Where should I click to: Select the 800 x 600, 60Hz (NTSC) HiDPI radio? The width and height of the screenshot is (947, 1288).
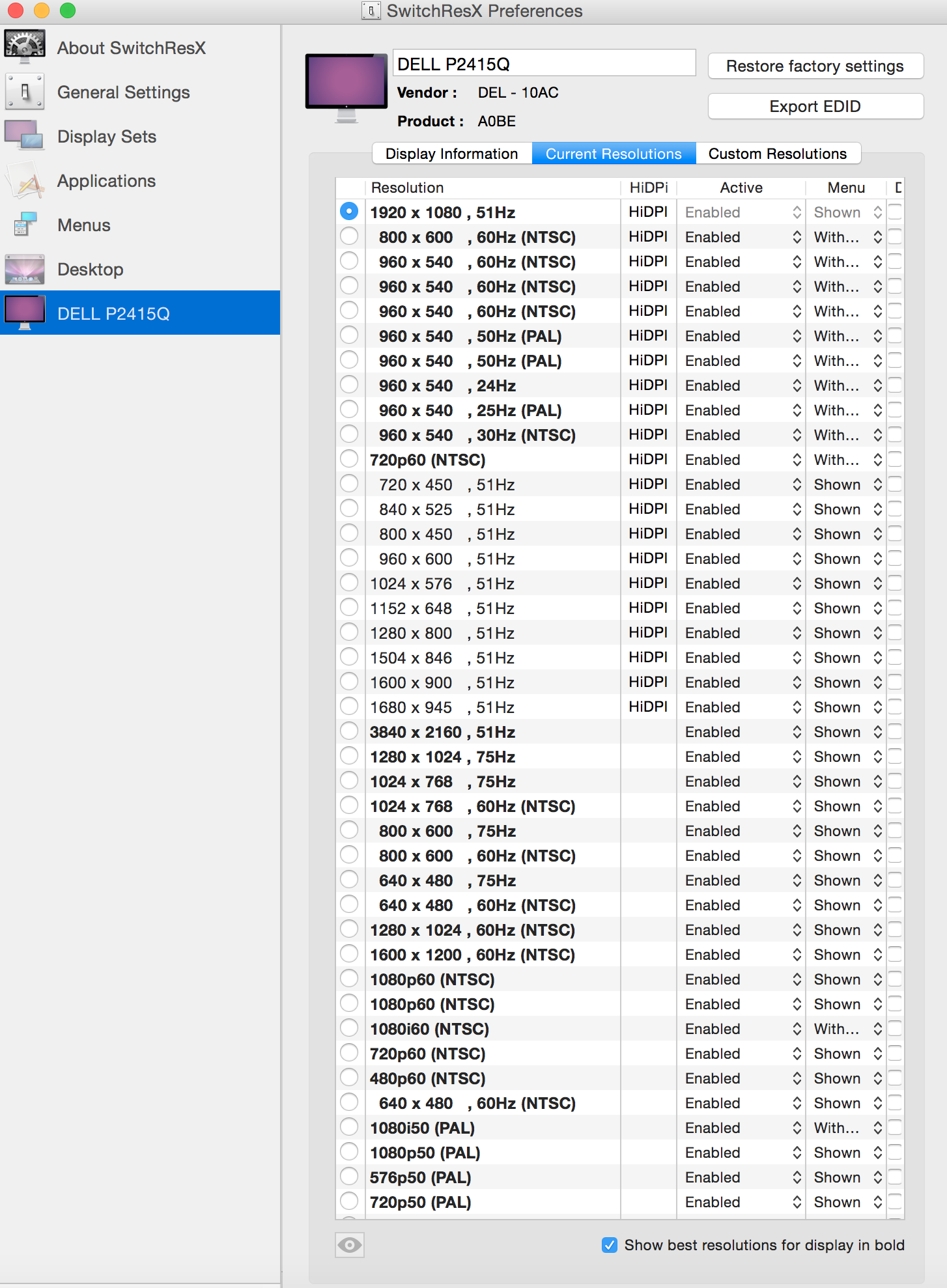tap(349, 236)
